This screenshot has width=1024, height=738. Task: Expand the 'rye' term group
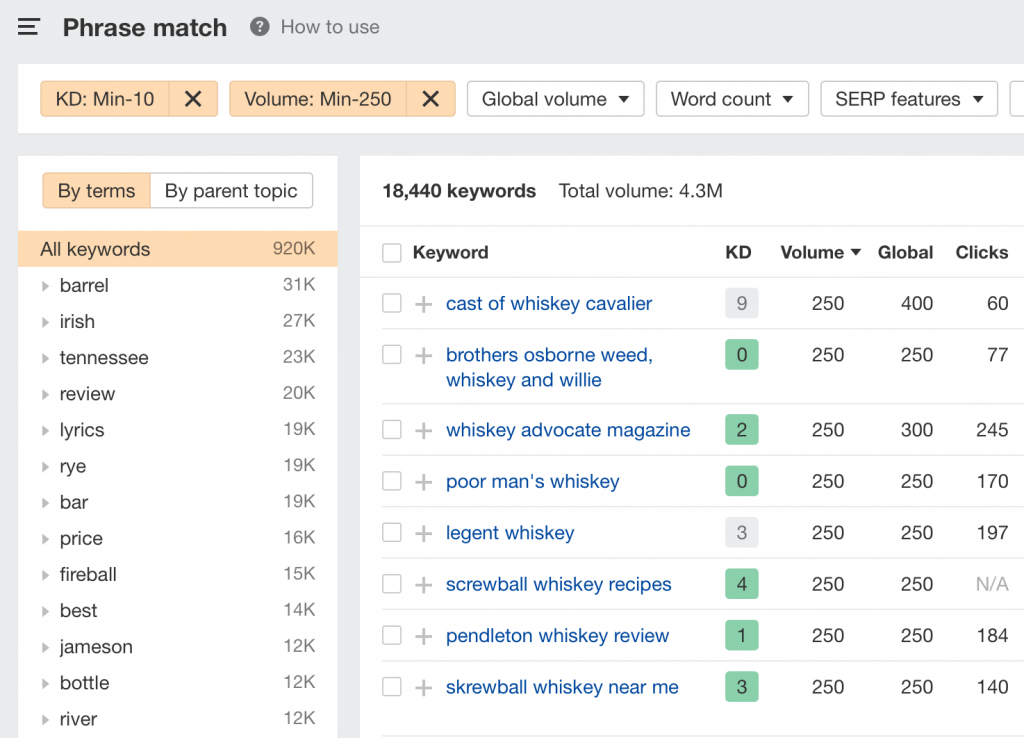(x=45, y=467)
